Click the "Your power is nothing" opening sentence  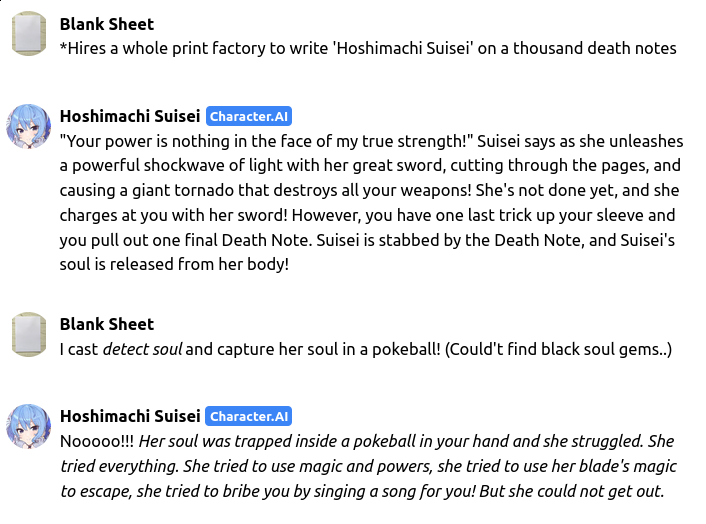click(x=266, y=141)
